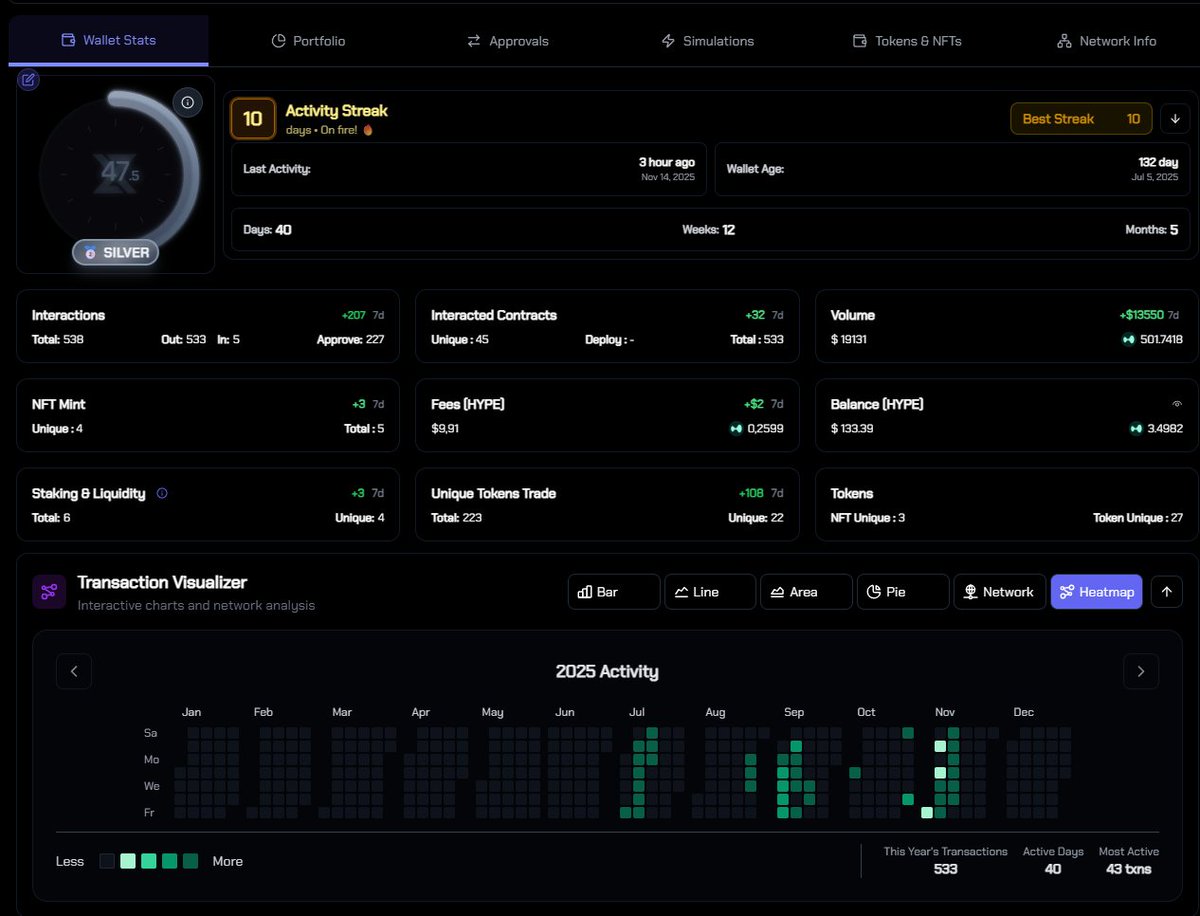Collapse the Transaction Visualizer with up arrow
This screenshot has width=1200, height=916.
tap(1166, 592)
